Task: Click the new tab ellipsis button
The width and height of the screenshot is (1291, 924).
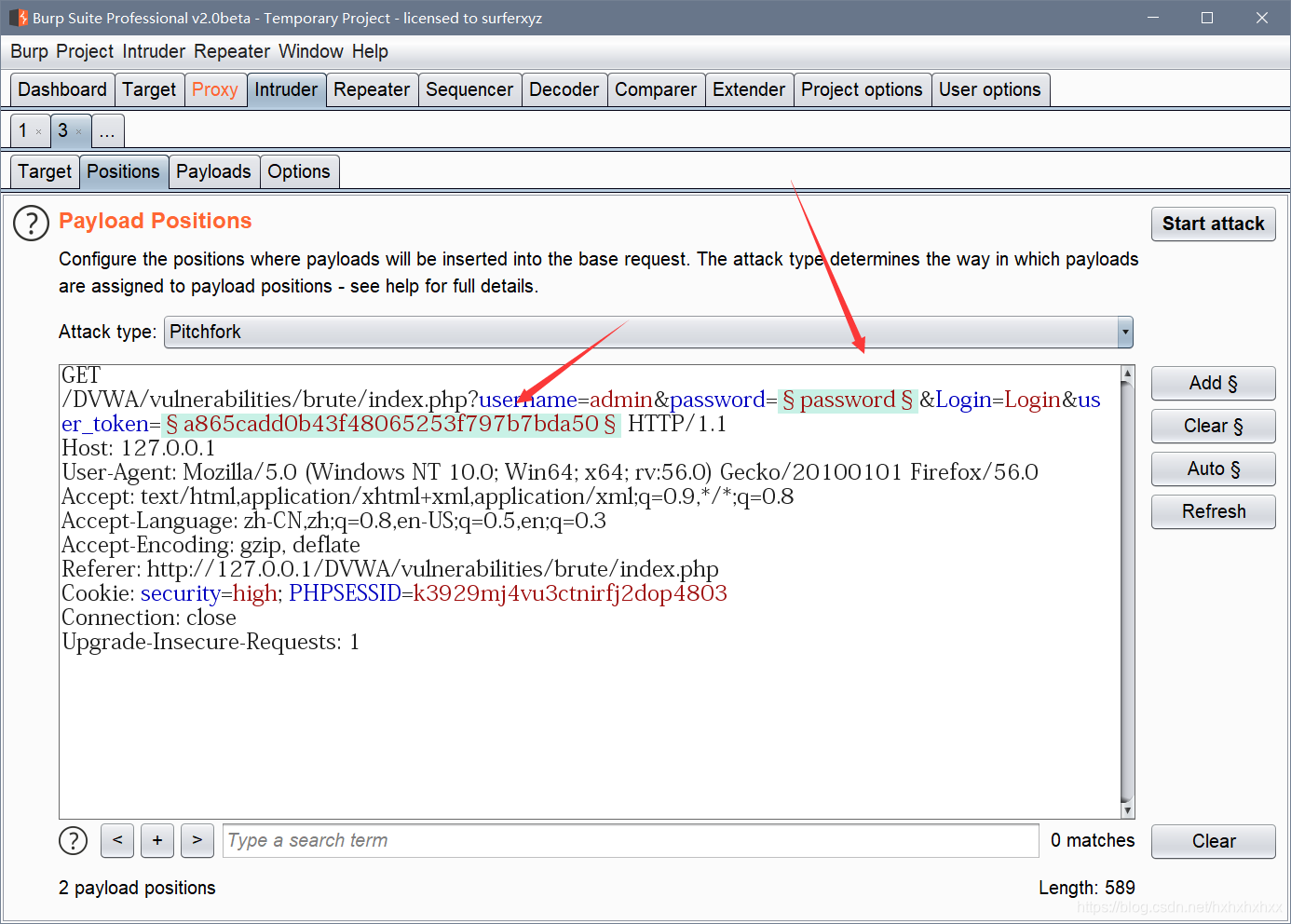Action: 107,130
